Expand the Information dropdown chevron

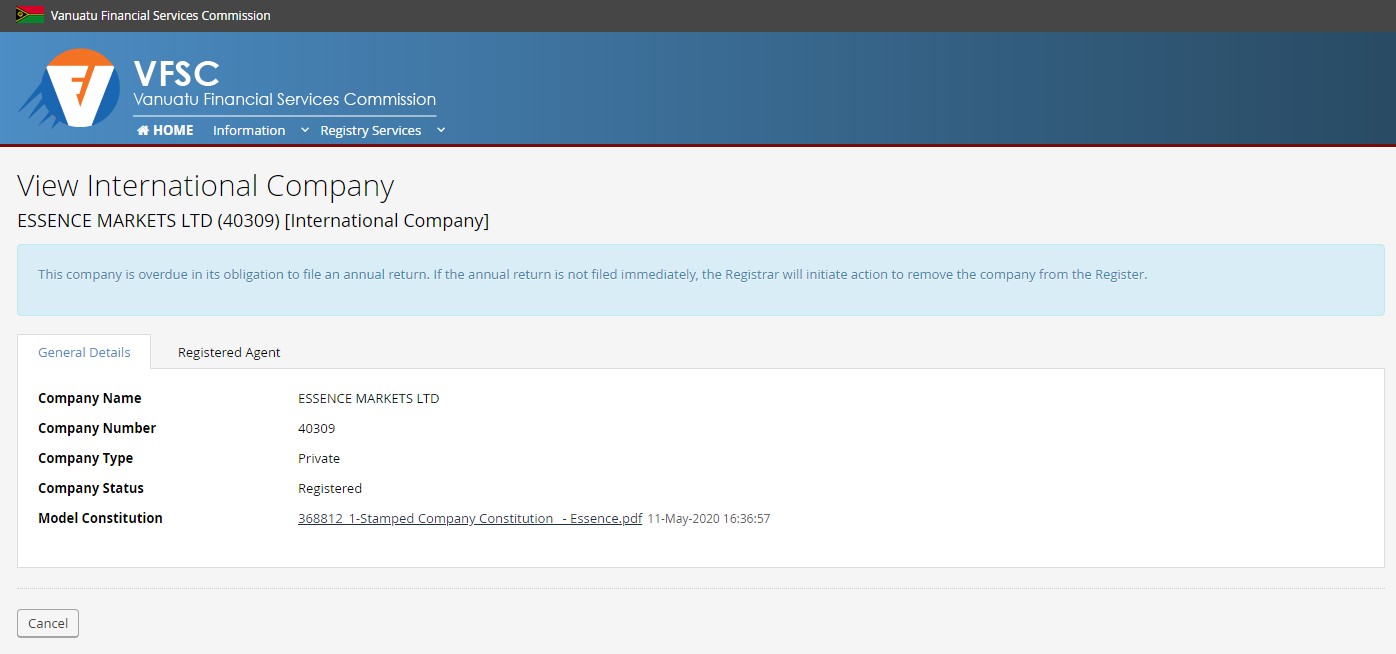coord(305,130)
